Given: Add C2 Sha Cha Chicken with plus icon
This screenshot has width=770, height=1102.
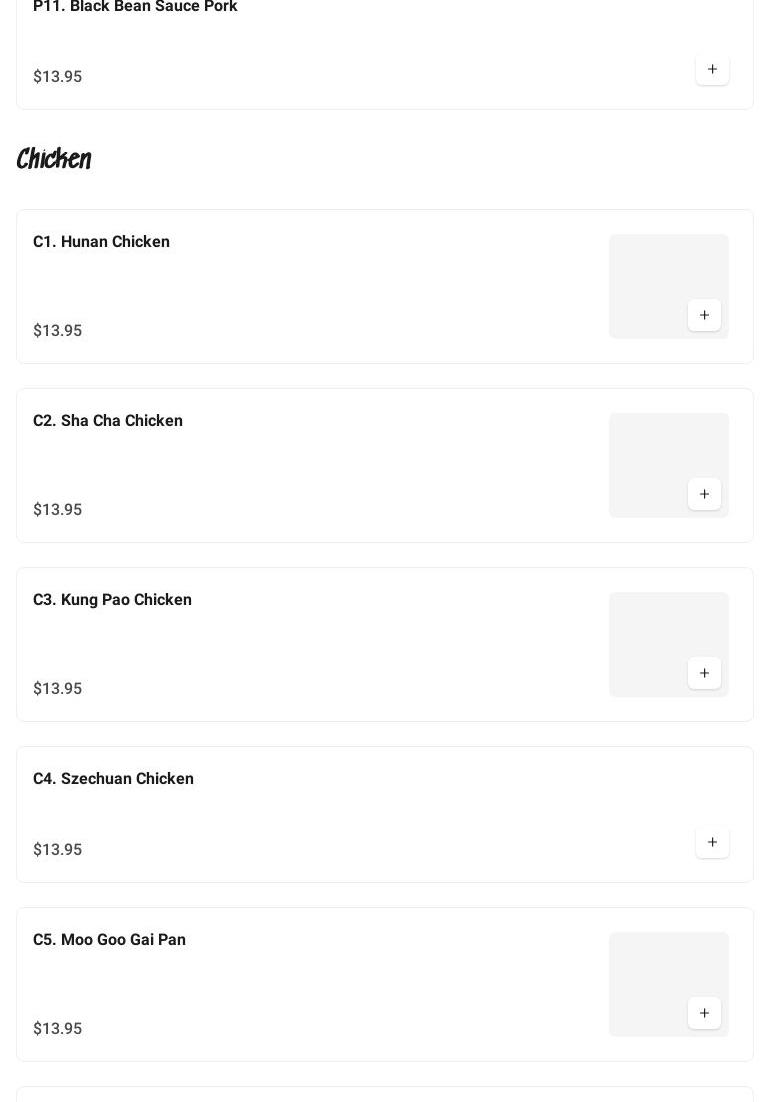Looking at the screenshot, I should [704, 494].
